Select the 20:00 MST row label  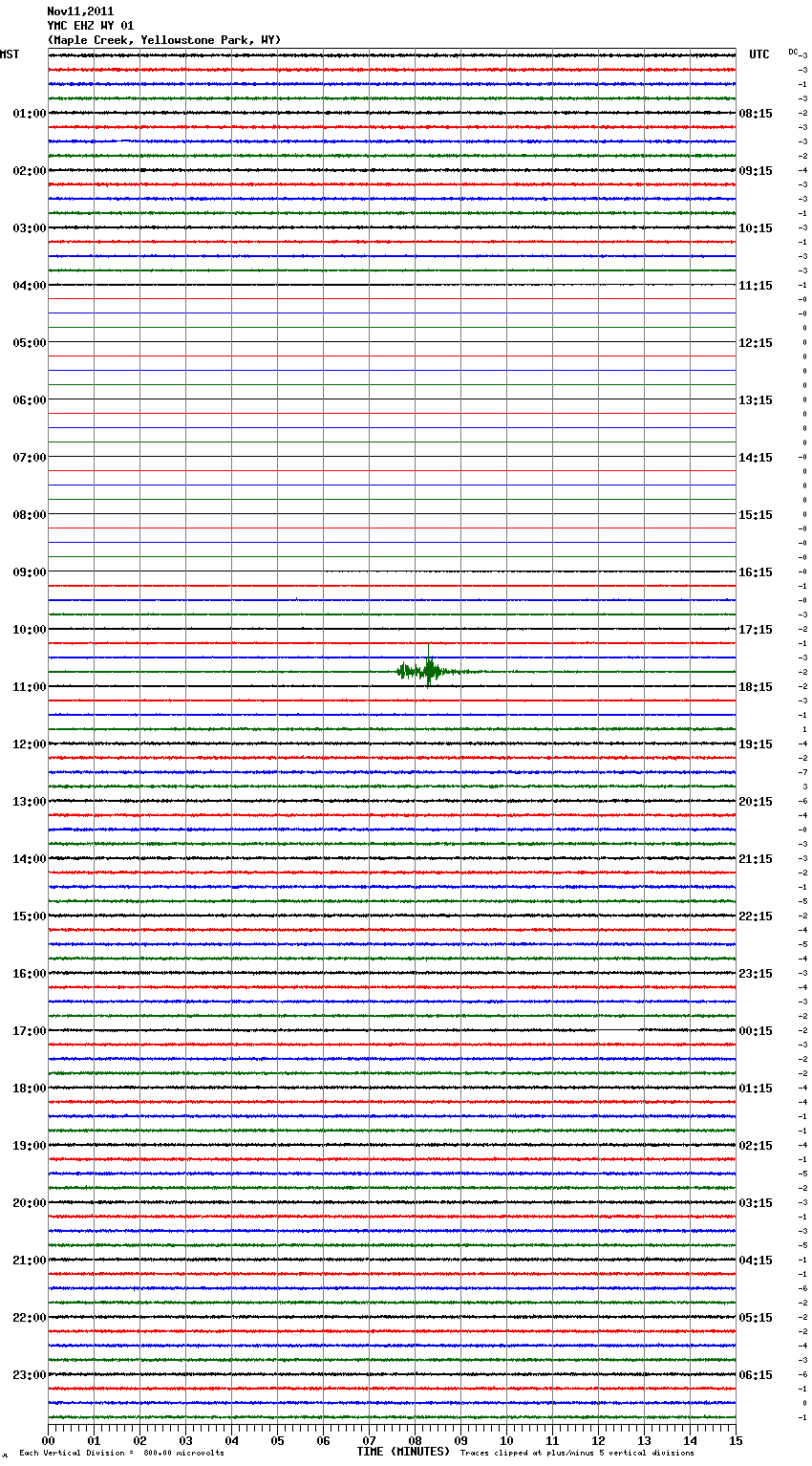(30, 1203)
